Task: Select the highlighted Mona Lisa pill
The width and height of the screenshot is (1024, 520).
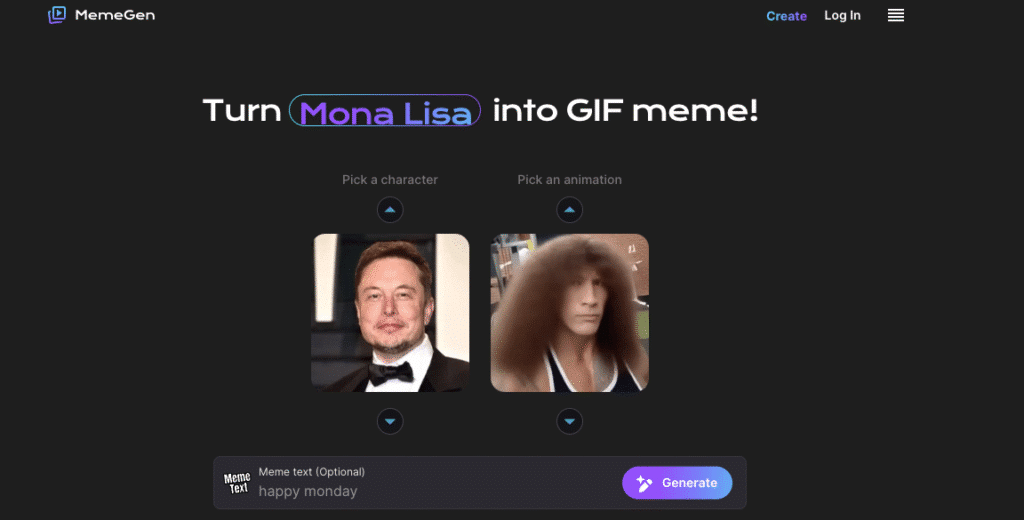Action: [x=385, y=110]
